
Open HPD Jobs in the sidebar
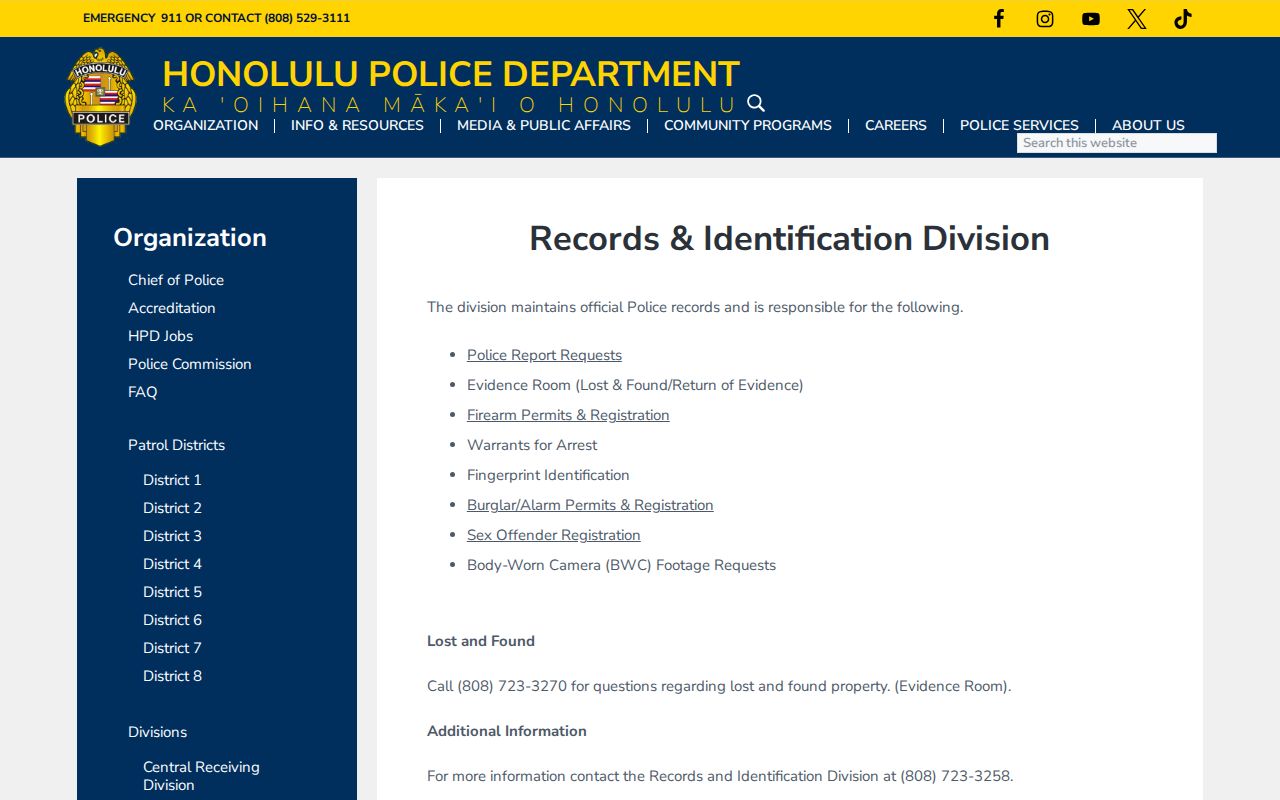pyautogui.click(x=161, y=336)
